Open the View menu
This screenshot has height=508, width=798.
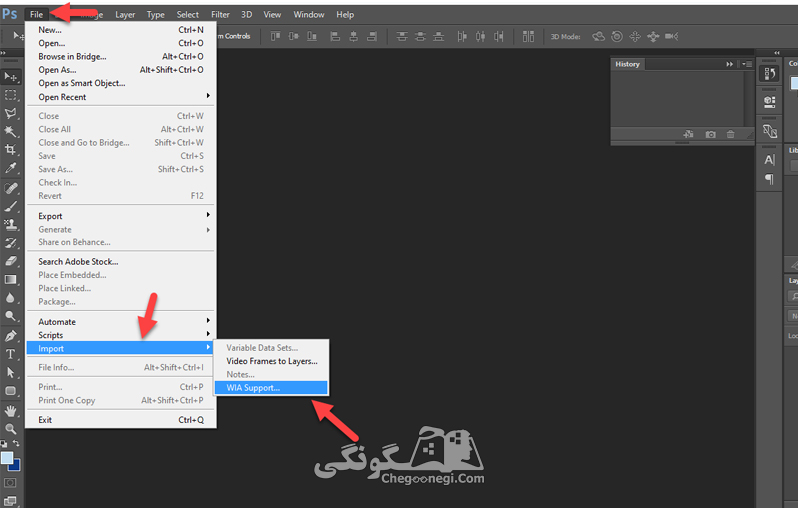pos(272,15)
